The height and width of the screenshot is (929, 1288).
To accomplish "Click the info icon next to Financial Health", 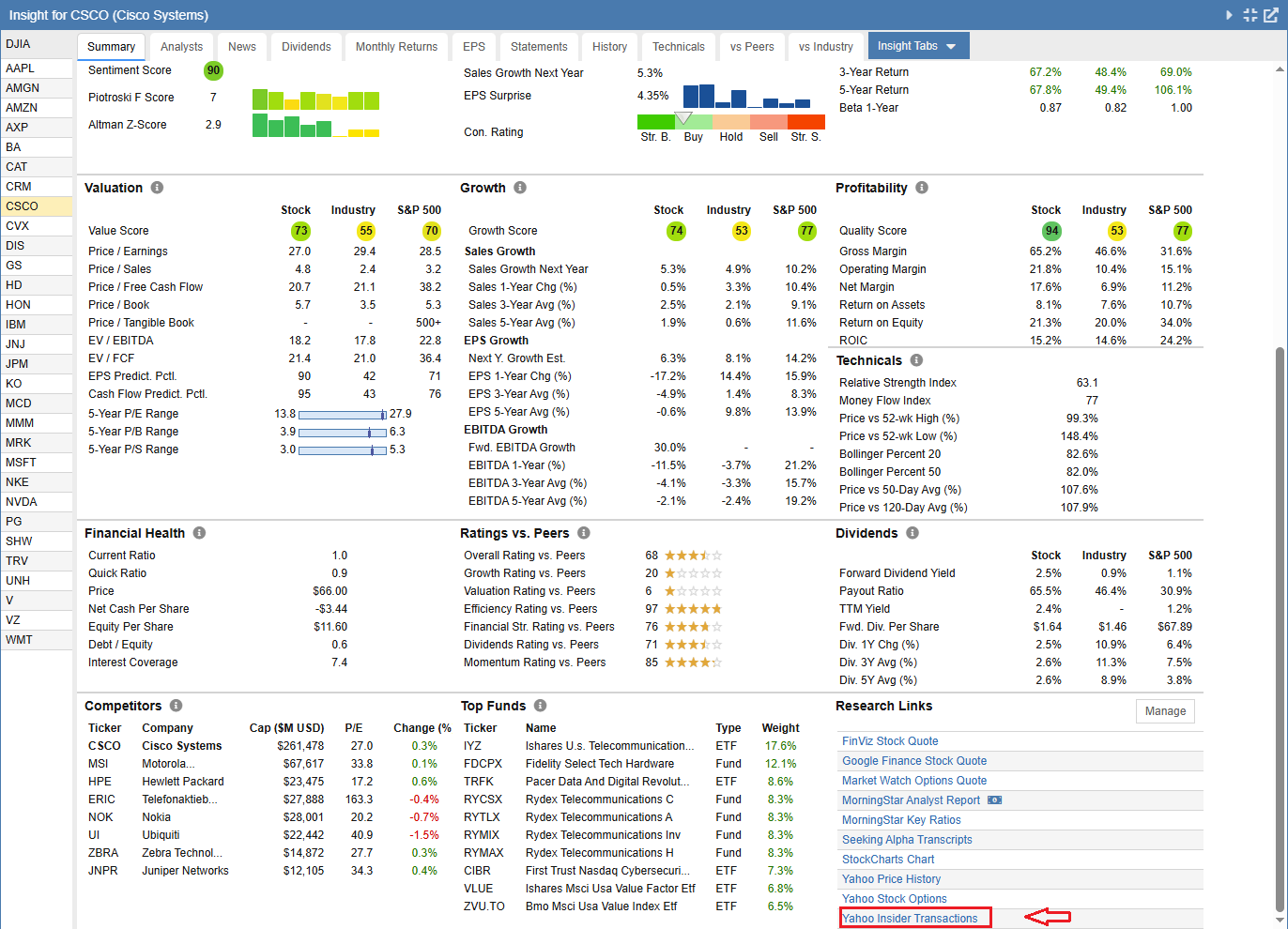I will coord(199,533).
